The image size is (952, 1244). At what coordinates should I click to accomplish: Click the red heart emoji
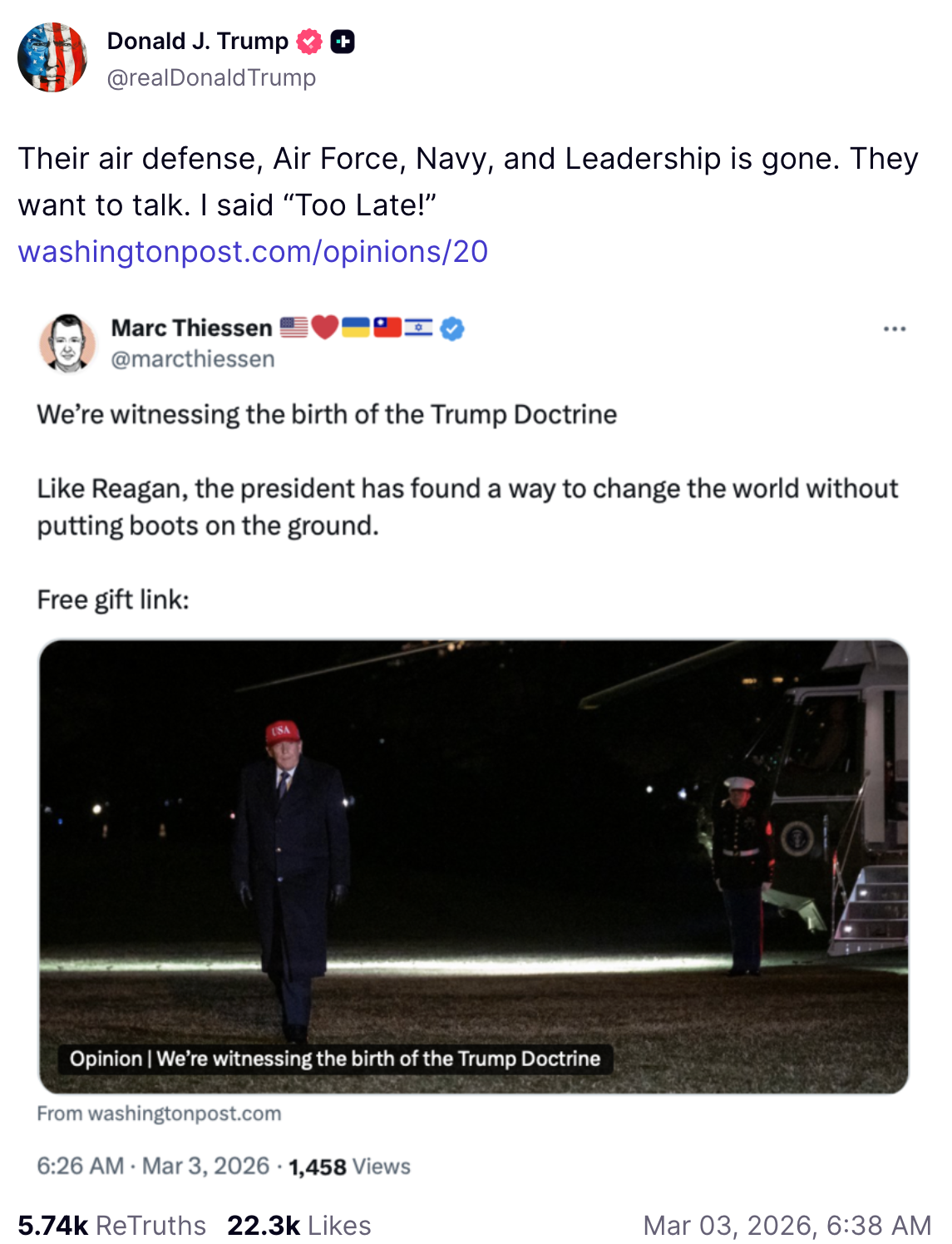(x=325, y=328)
